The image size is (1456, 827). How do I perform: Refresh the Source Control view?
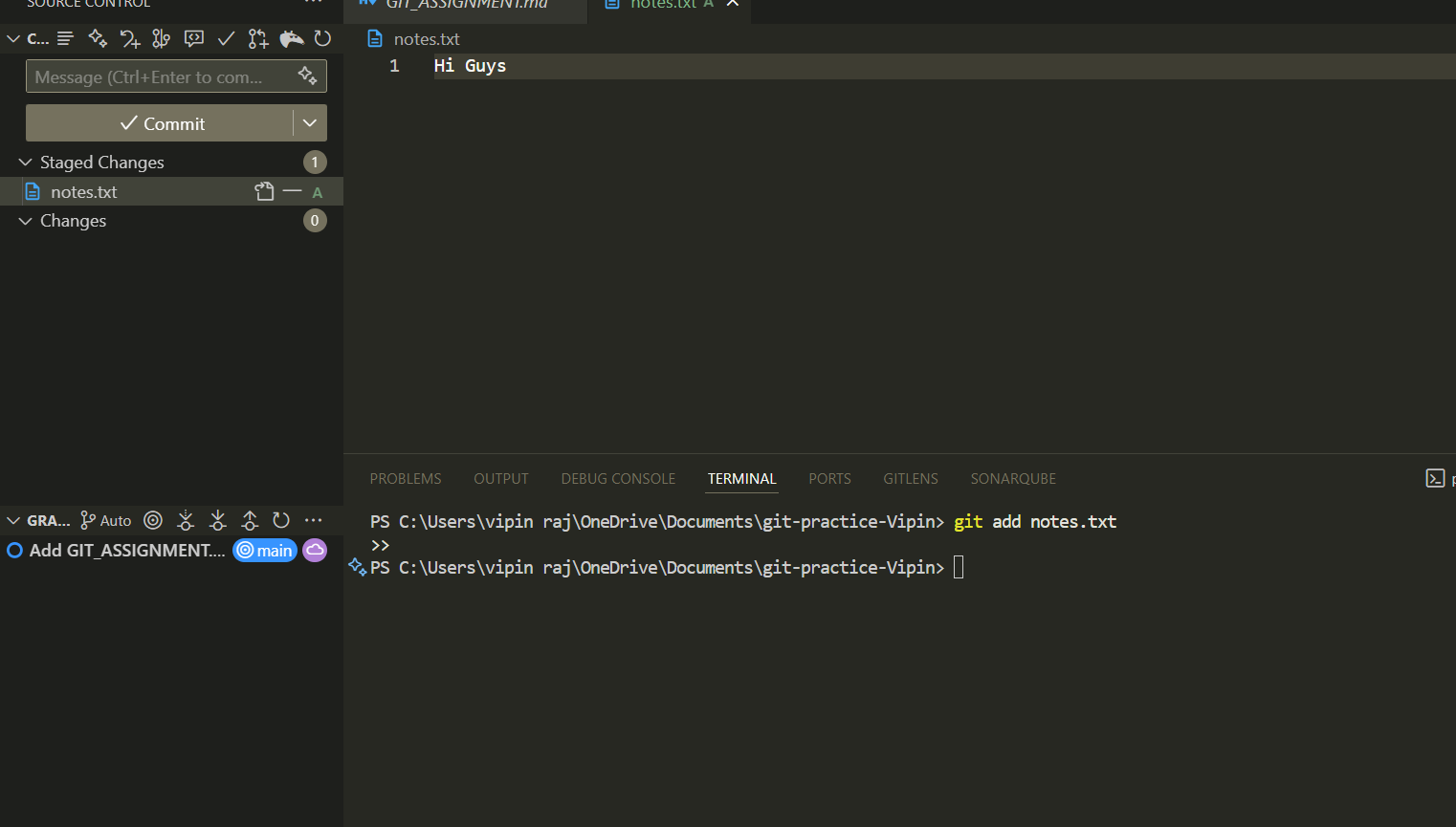click(x=323, y=38)
